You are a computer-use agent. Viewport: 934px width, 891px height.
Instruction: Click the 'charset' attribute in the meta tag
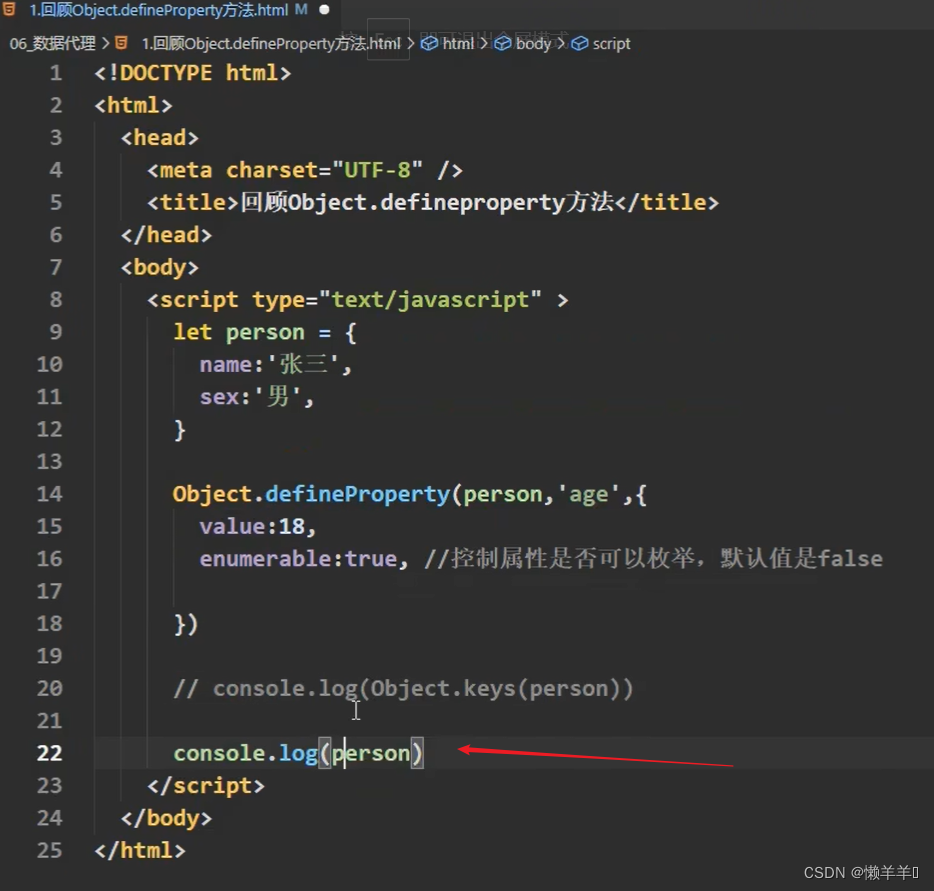(x=272, y=170)
